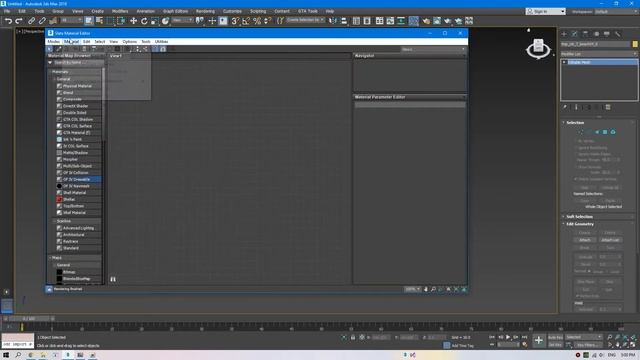
Task: Collapse the Scanline group
Action: pos(55,221)
